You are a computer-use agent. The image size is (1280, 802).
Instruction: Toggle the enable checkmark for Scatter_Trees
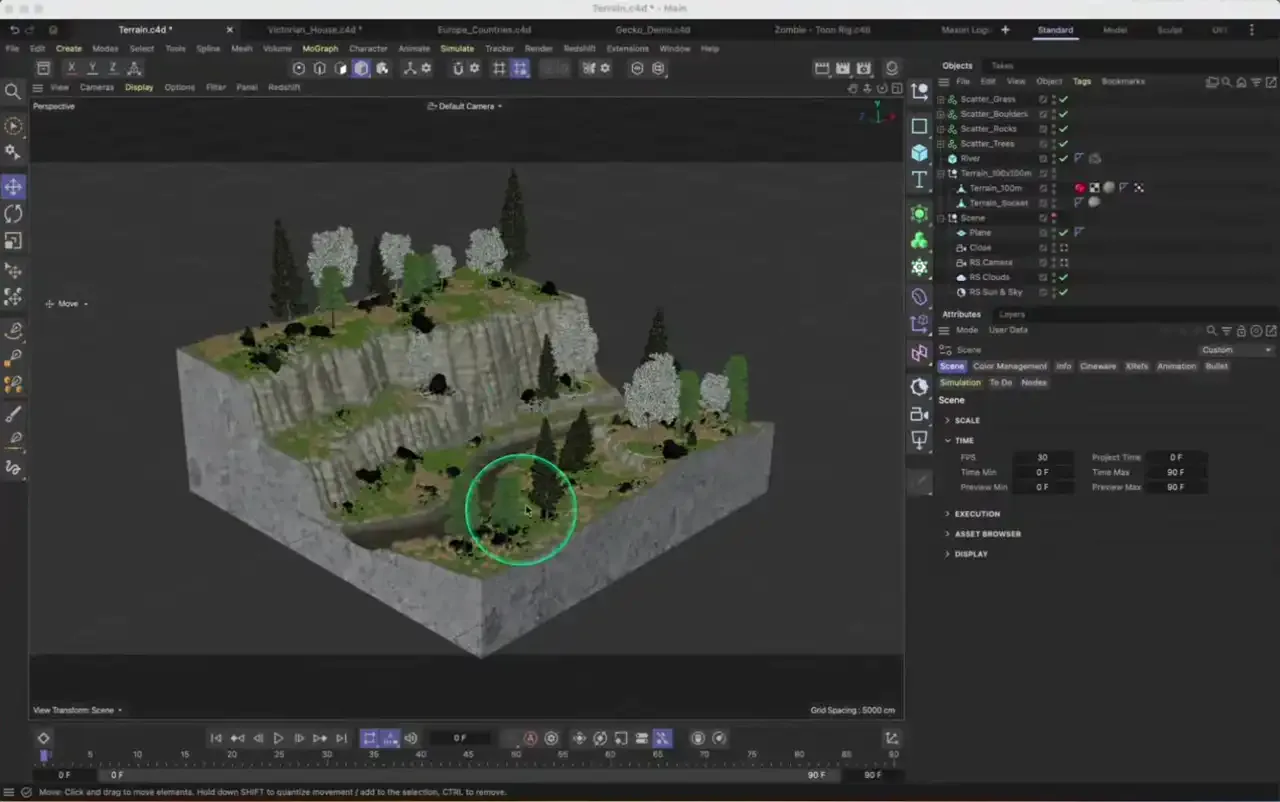tap(1064, 144)
